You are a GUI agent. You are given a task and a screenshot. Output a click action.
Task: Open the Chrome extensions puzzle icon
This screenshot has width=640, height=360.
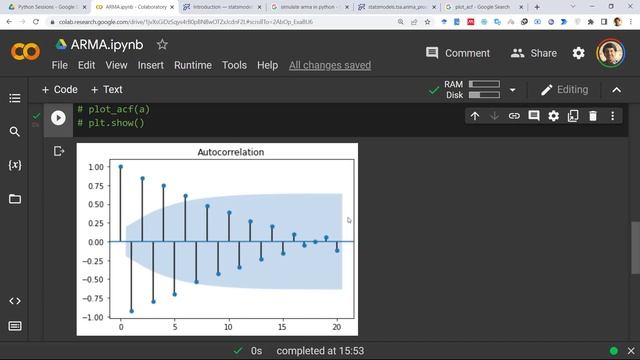click(x=591, y=22)
